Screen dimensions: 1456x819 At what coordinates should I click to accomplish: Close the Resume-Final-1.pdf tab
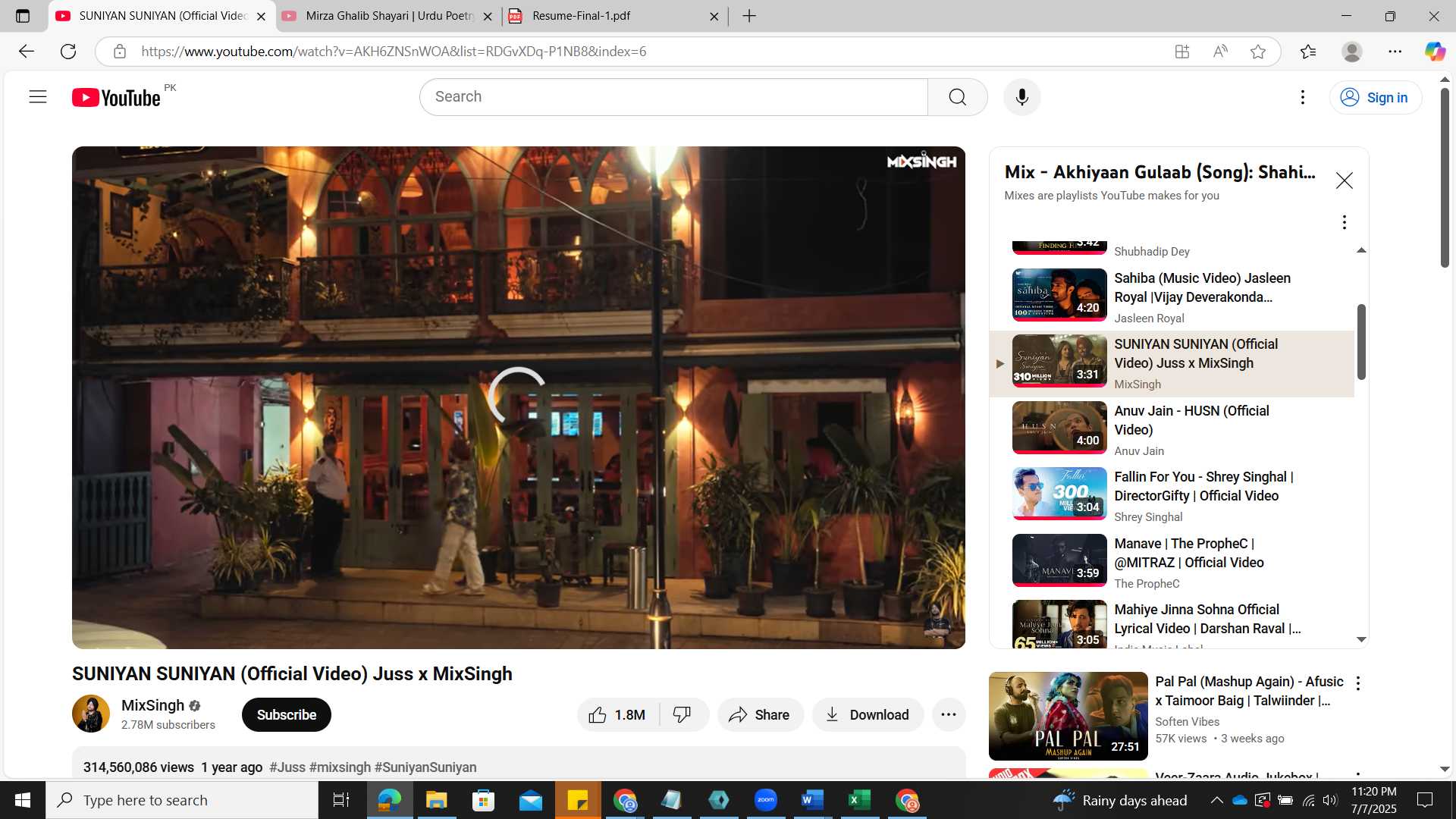(714, 16)
